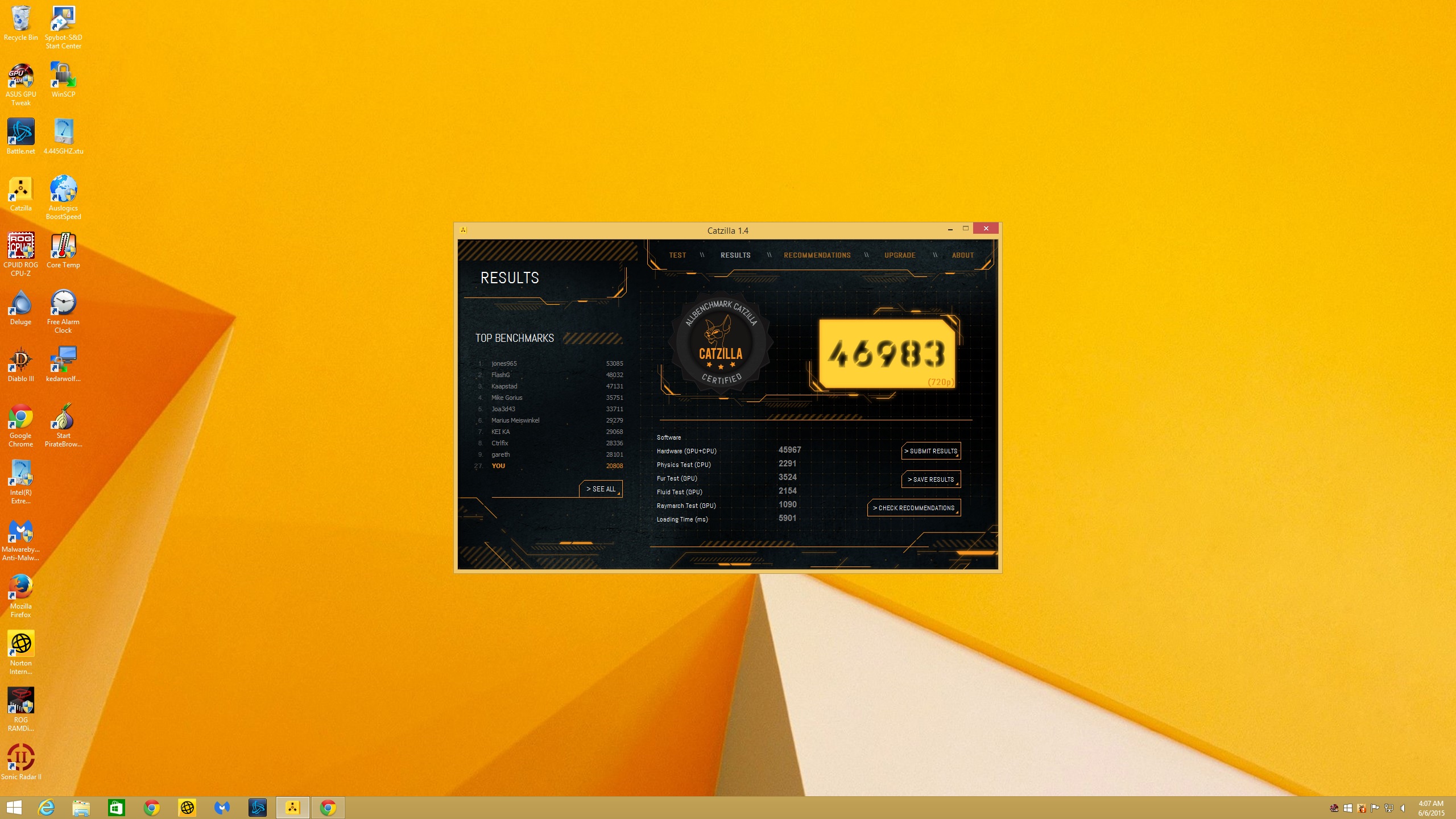
Task: Click the Marius Meiswinkel benchmark entry
Action: click(550, 420)
